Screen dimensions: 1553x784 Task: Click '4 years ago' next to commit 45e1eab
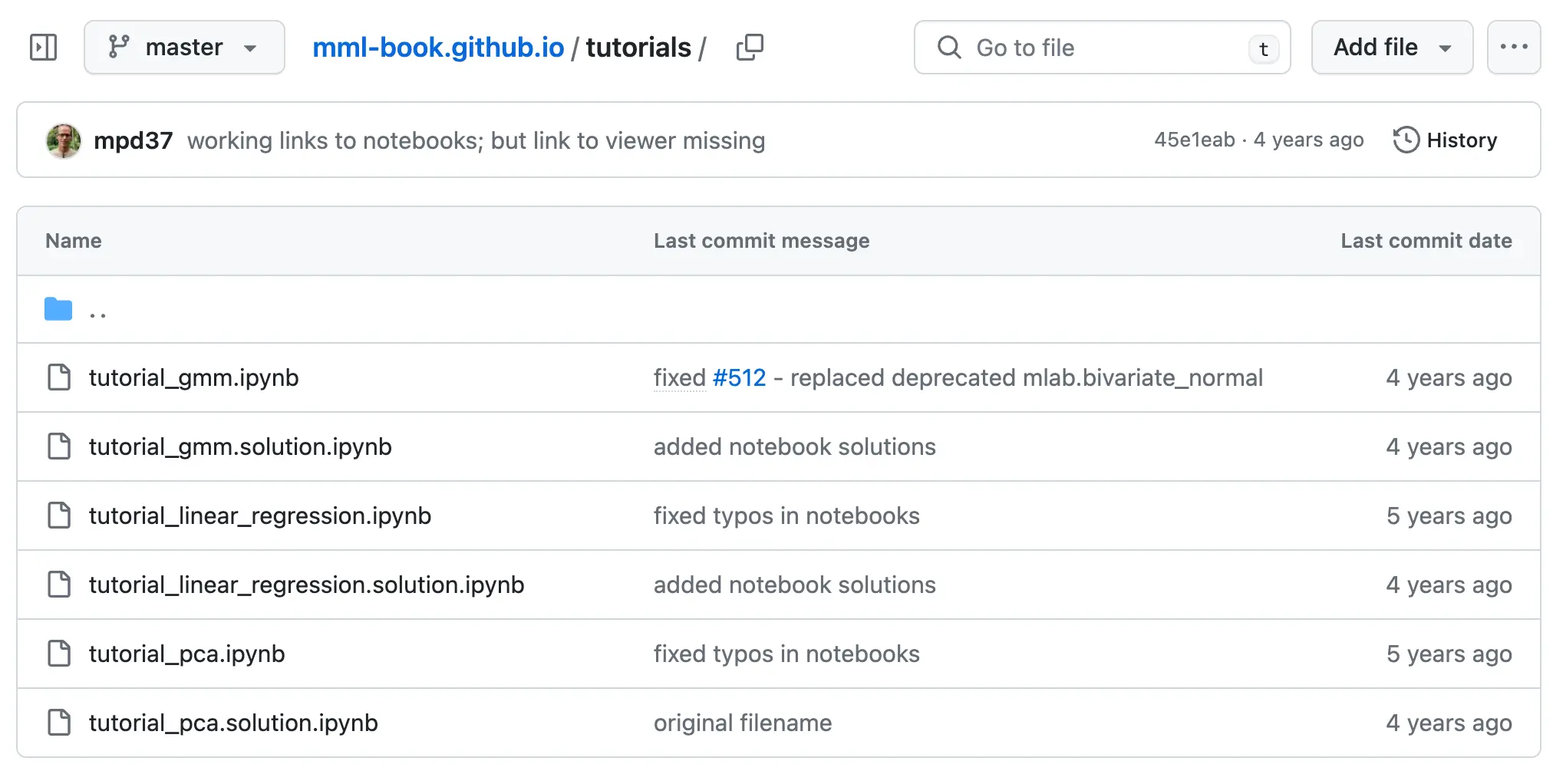tap(1308, 140)
